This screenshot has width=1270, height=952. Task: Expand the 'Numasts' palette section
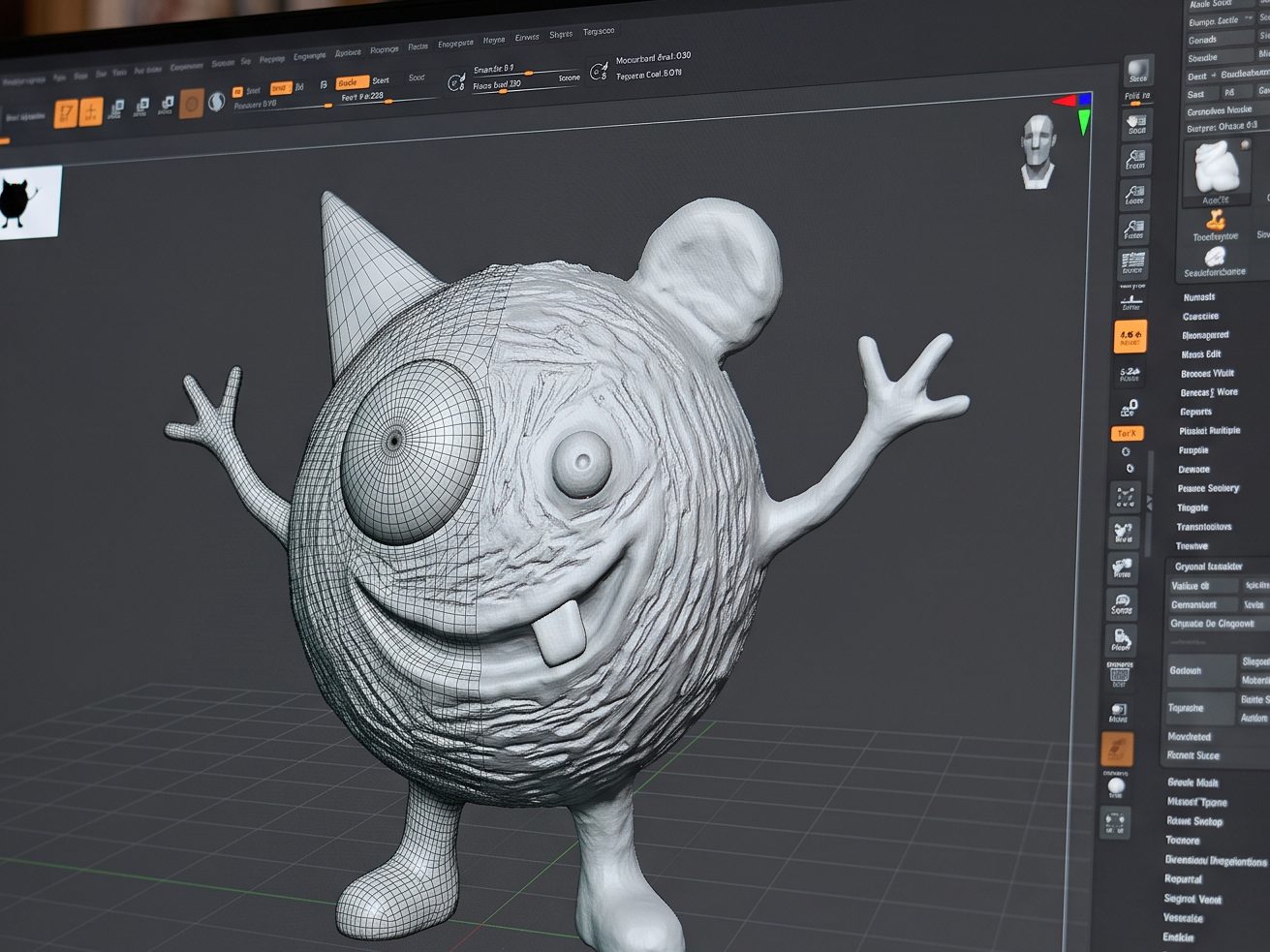(x=1199, y=297)
